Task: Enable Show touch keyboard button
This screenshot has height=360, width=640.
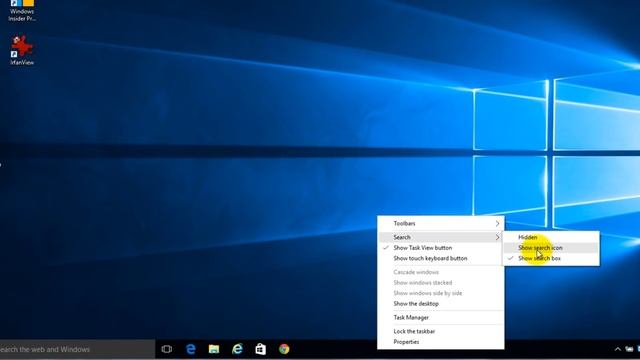Action: coord(441,258)
